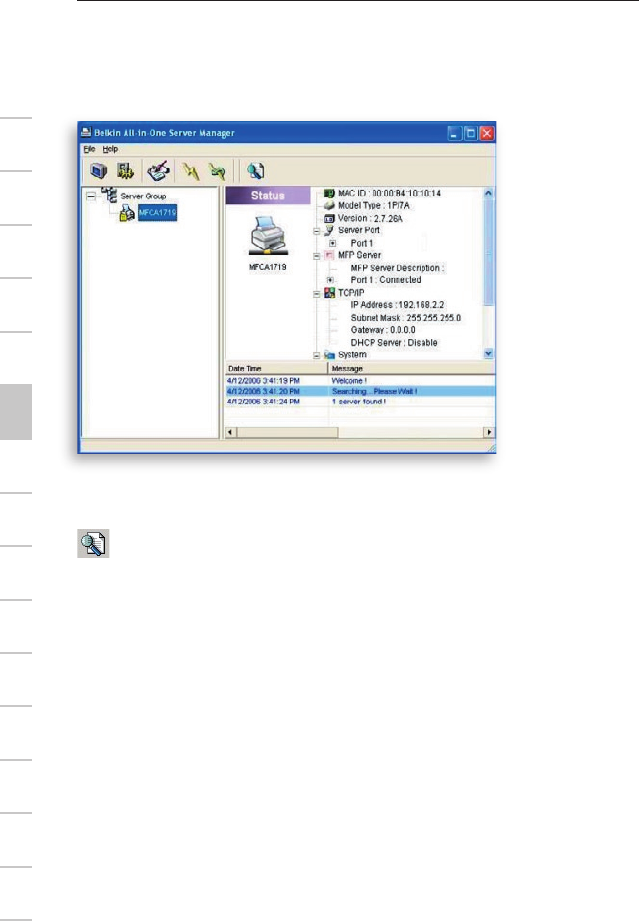Click the MFP Server pink icon

329,256
